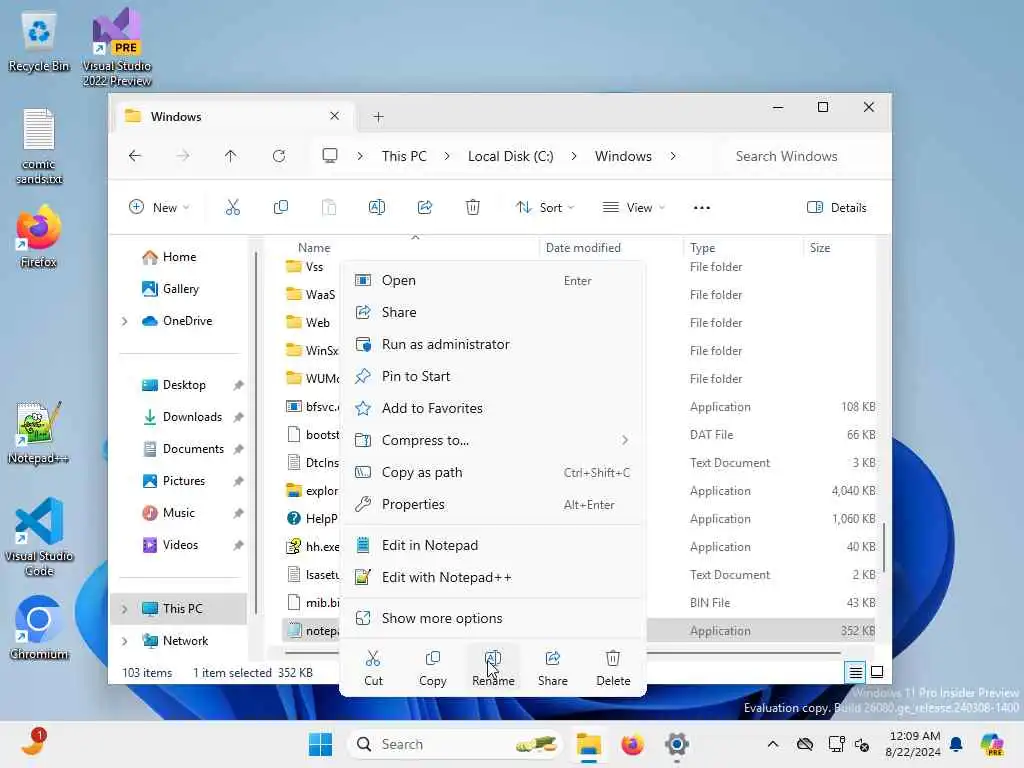Click Share in context menu bottom bar
Image resolution: width=1024 pixels, height=768 pixels.
coord(552,668)
